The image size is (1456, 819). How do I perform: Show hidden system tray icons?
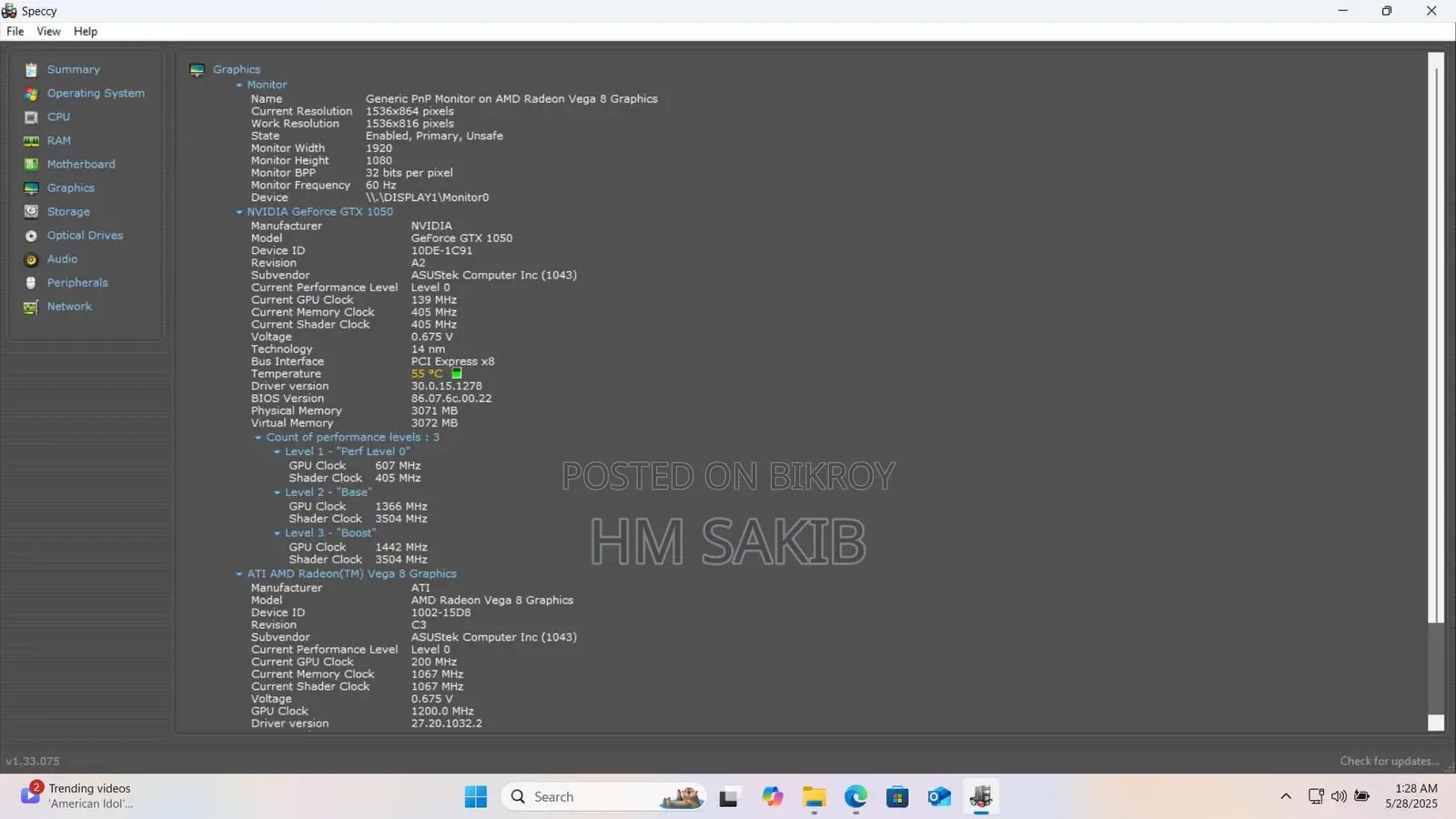click(x=1286, y=796)
